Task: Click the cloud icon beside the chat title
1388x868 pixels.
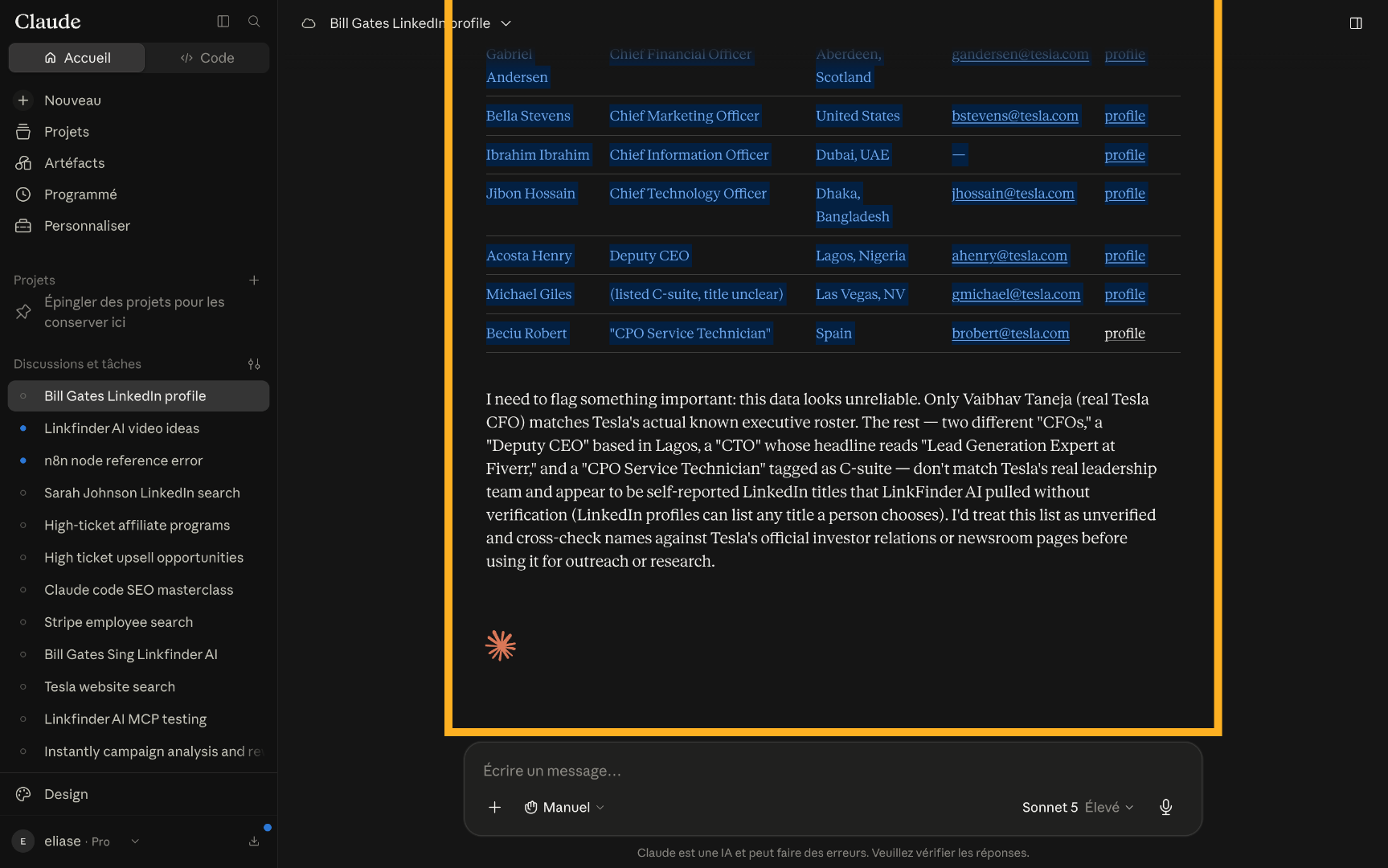Action: tap(309, 23)
